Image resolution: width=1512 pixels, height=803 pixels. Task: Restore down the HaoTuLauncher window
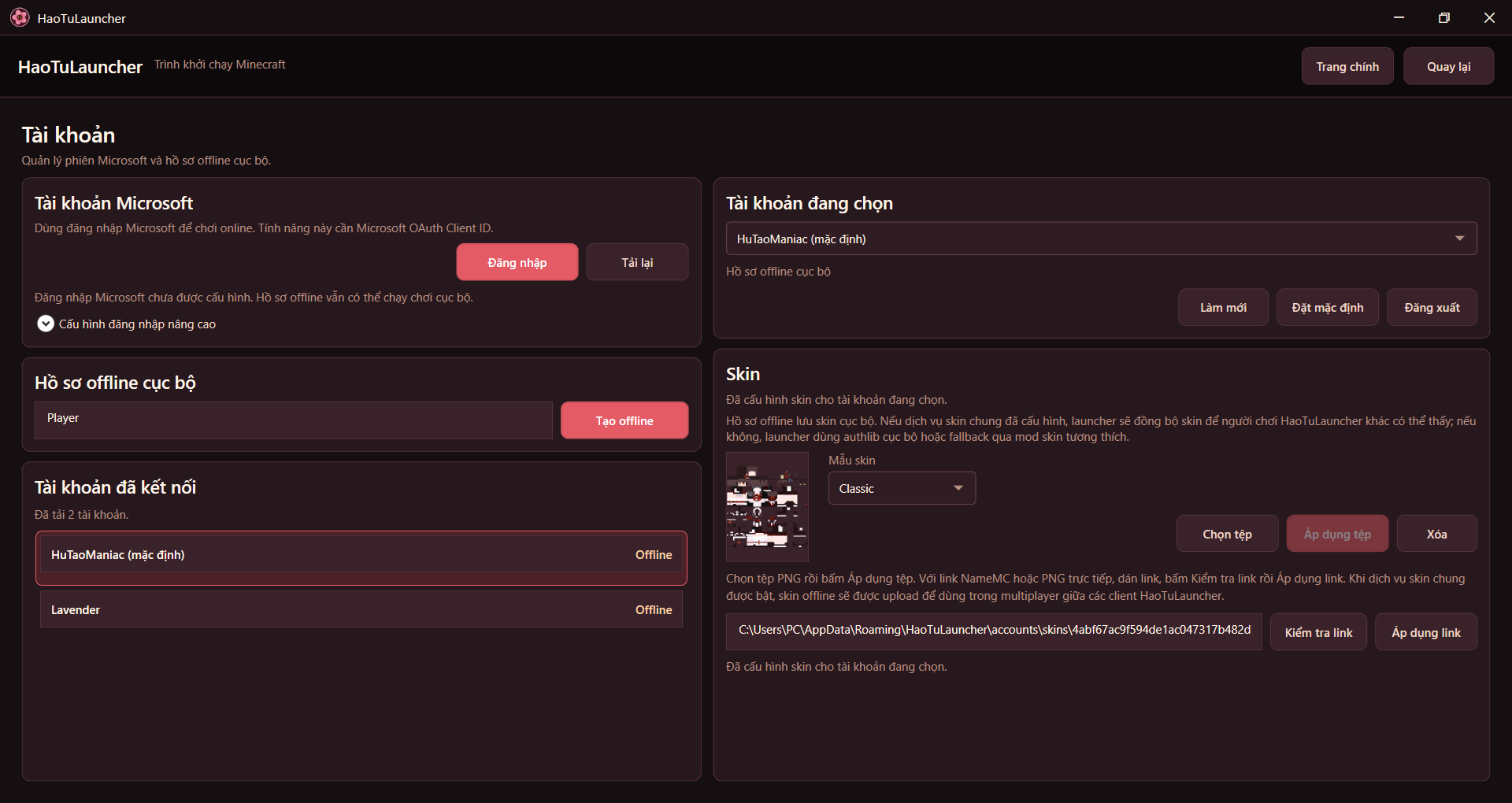pyautogui.click(x=1444, y=17)
